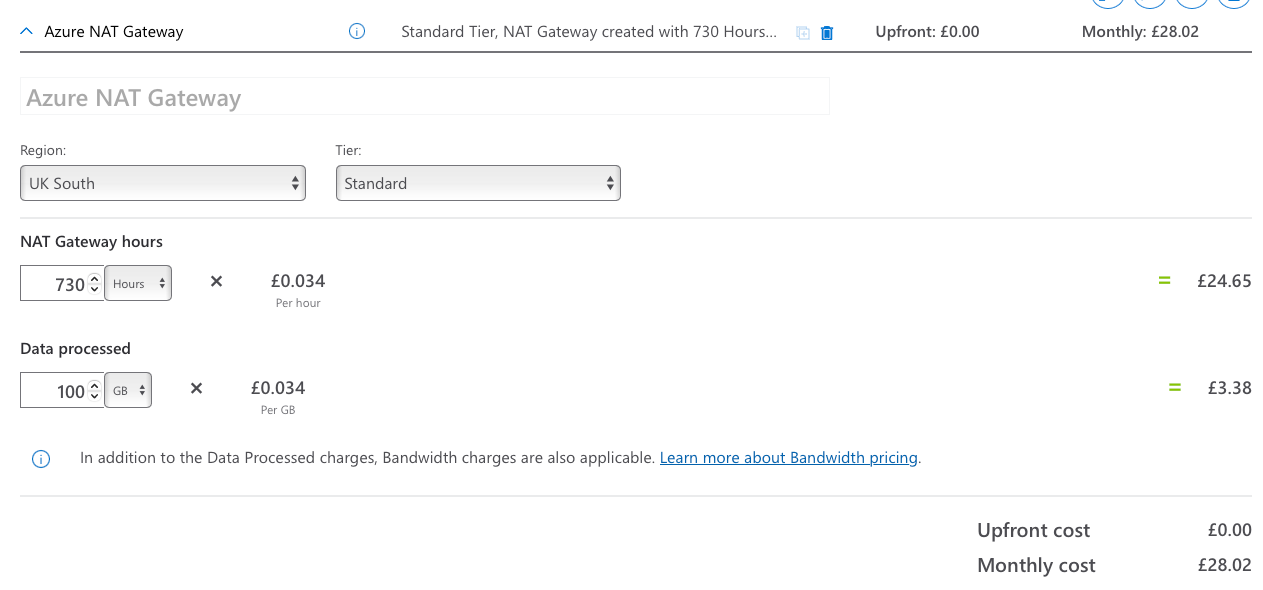Delete the NAT Gateway estimate via trash icon
The width and height of the screenshot is (1263, 590).
pyautogui.click(x=827, y=33)
